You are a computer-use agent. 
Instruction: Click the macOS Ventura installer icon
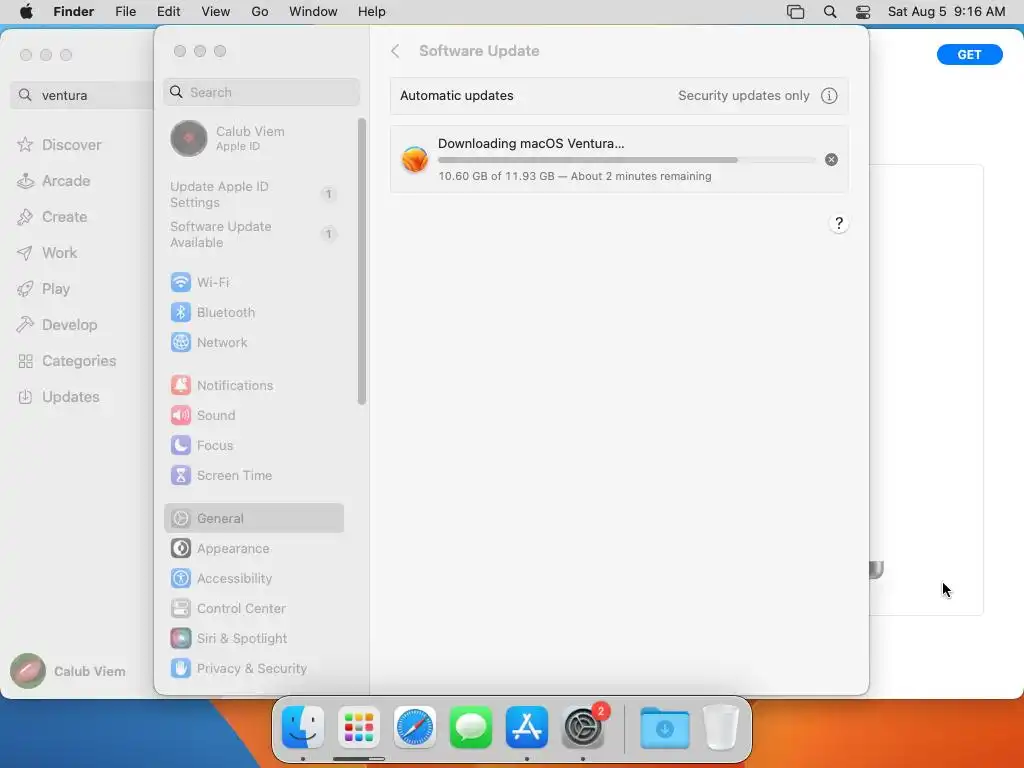pos(415,159)
